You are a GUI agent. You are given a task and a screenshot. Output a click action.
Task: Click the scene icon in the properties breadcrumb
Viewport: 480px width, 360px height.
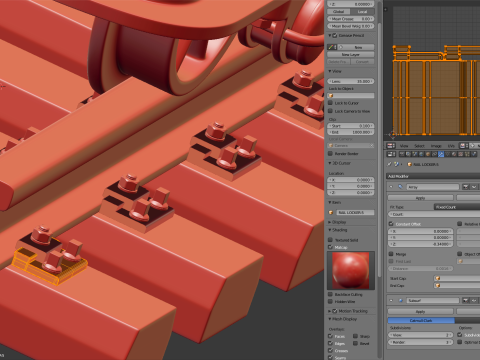click(x=396, y=164)
